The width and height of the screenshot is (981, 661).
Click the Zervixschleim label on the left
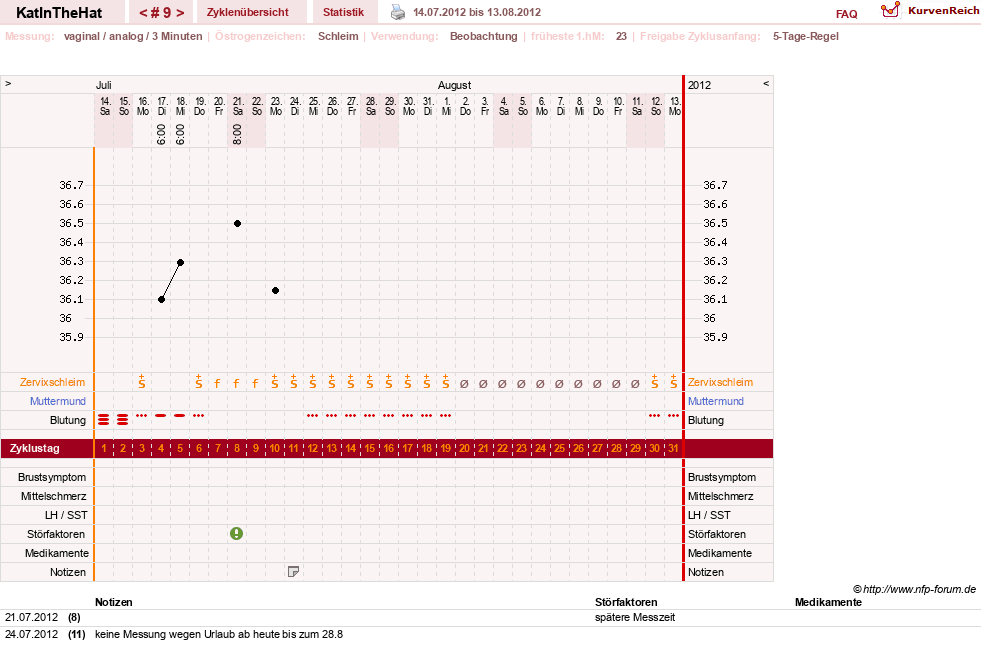[53, 382]
